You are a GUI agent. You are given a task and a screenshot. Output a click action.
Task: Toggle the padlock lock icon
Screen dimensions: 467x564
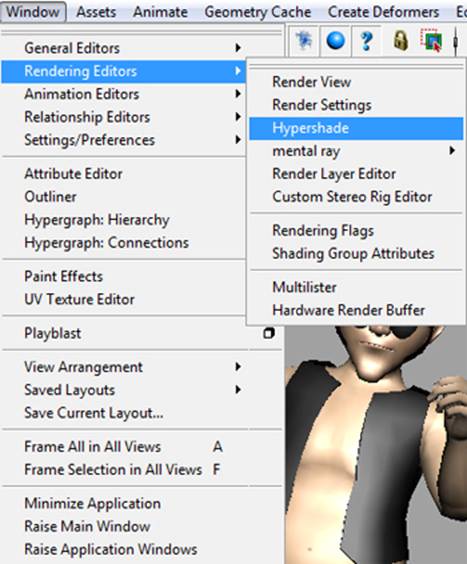(x=400, y=40)
